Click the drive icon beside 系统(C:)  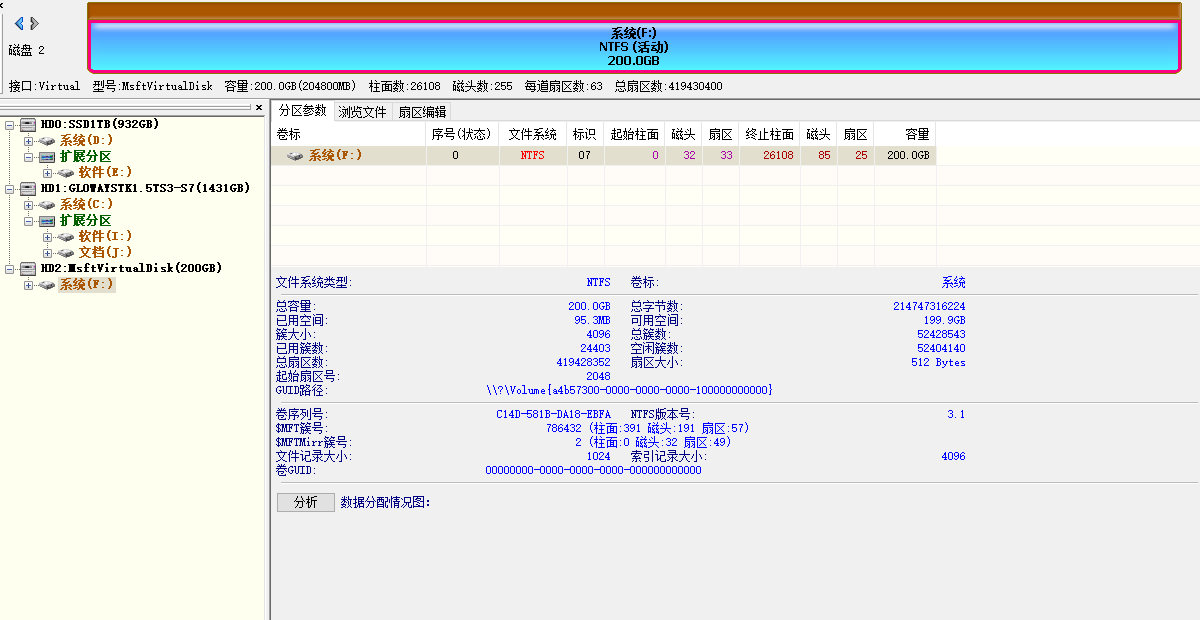point(48,205)
